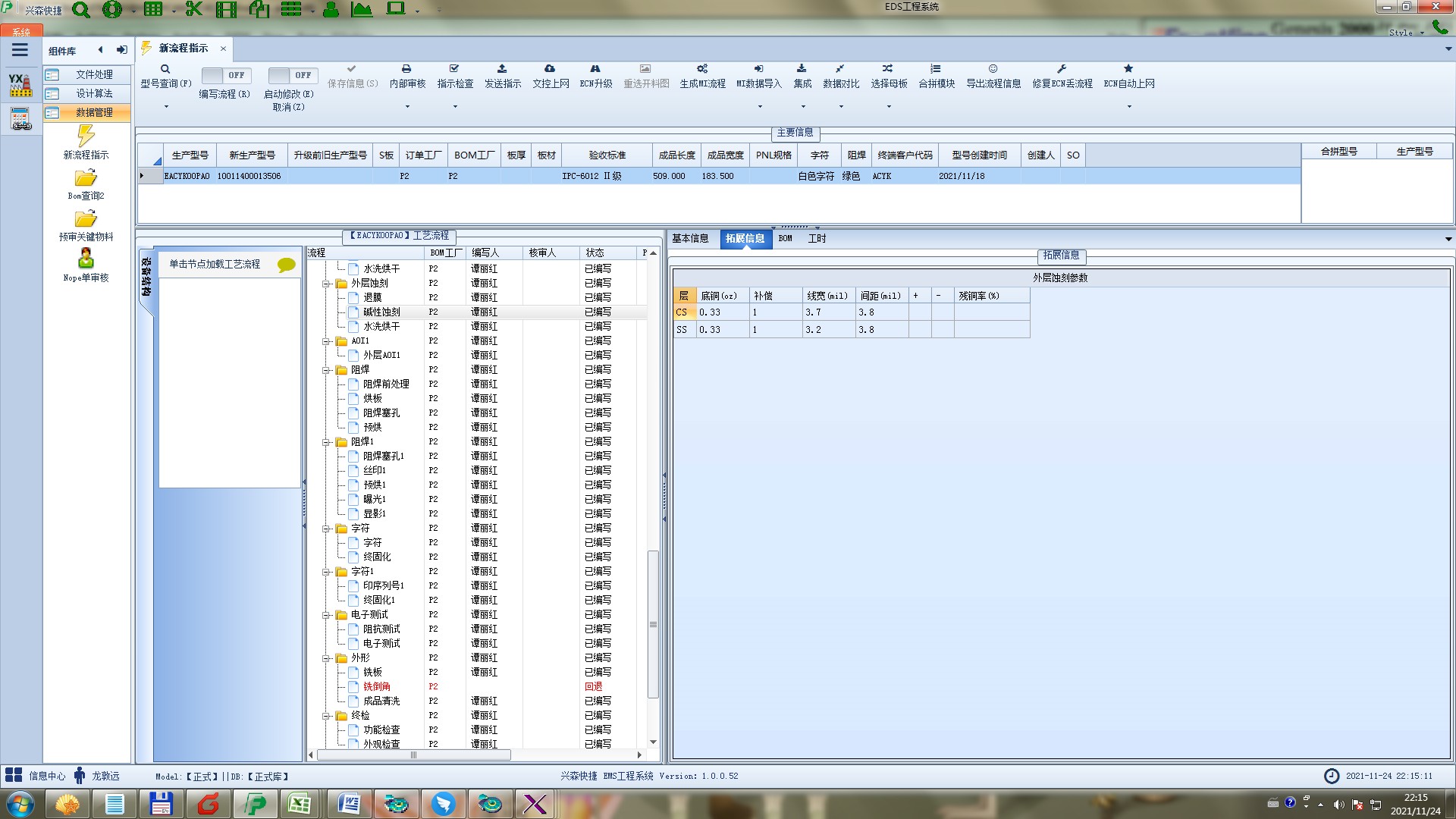1456x819 pixels.
Task: Switch to the 工时 tab
Action: point(817,239)
